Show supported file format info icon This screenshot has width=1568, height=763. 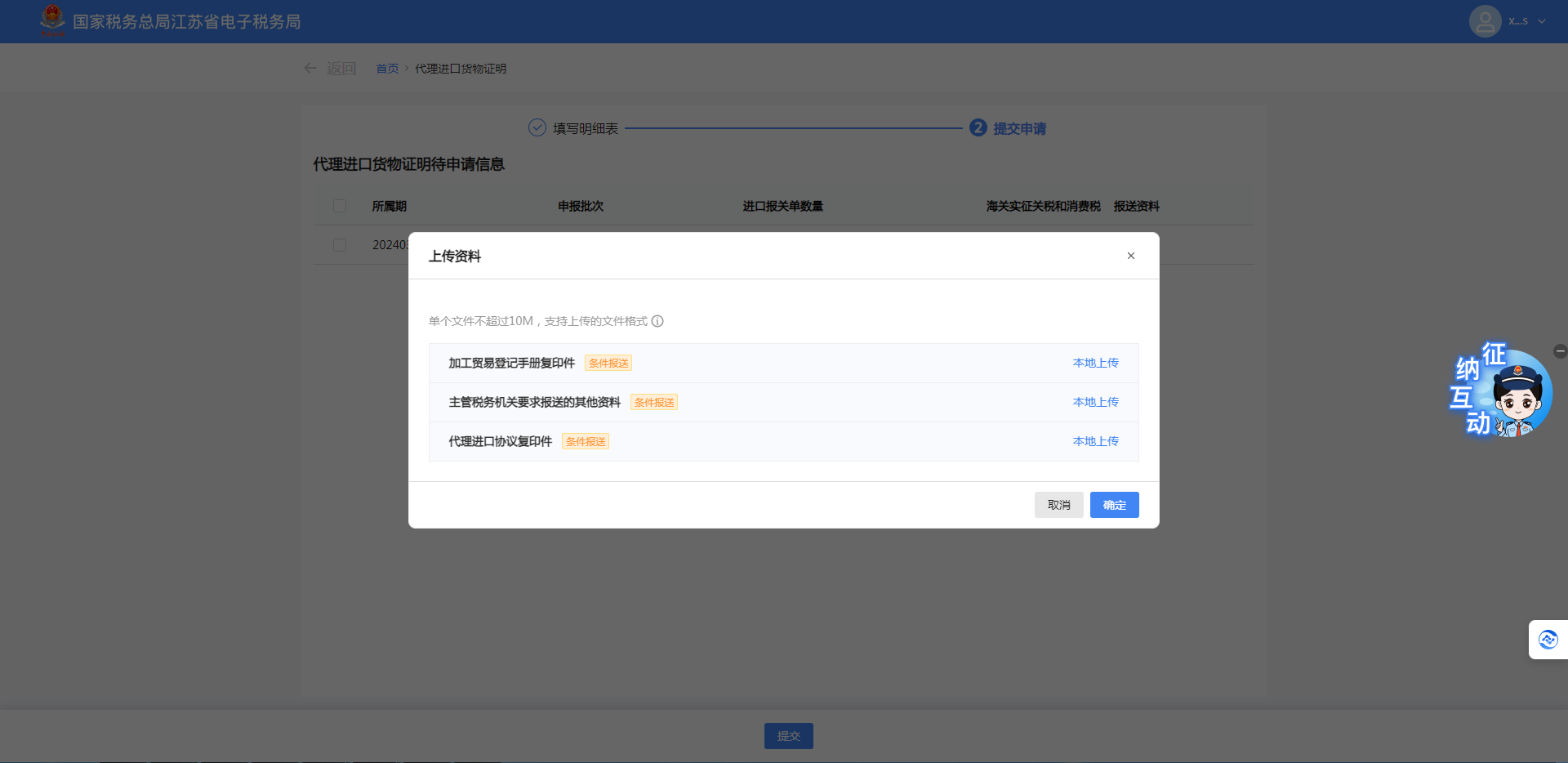pos(657,321)
